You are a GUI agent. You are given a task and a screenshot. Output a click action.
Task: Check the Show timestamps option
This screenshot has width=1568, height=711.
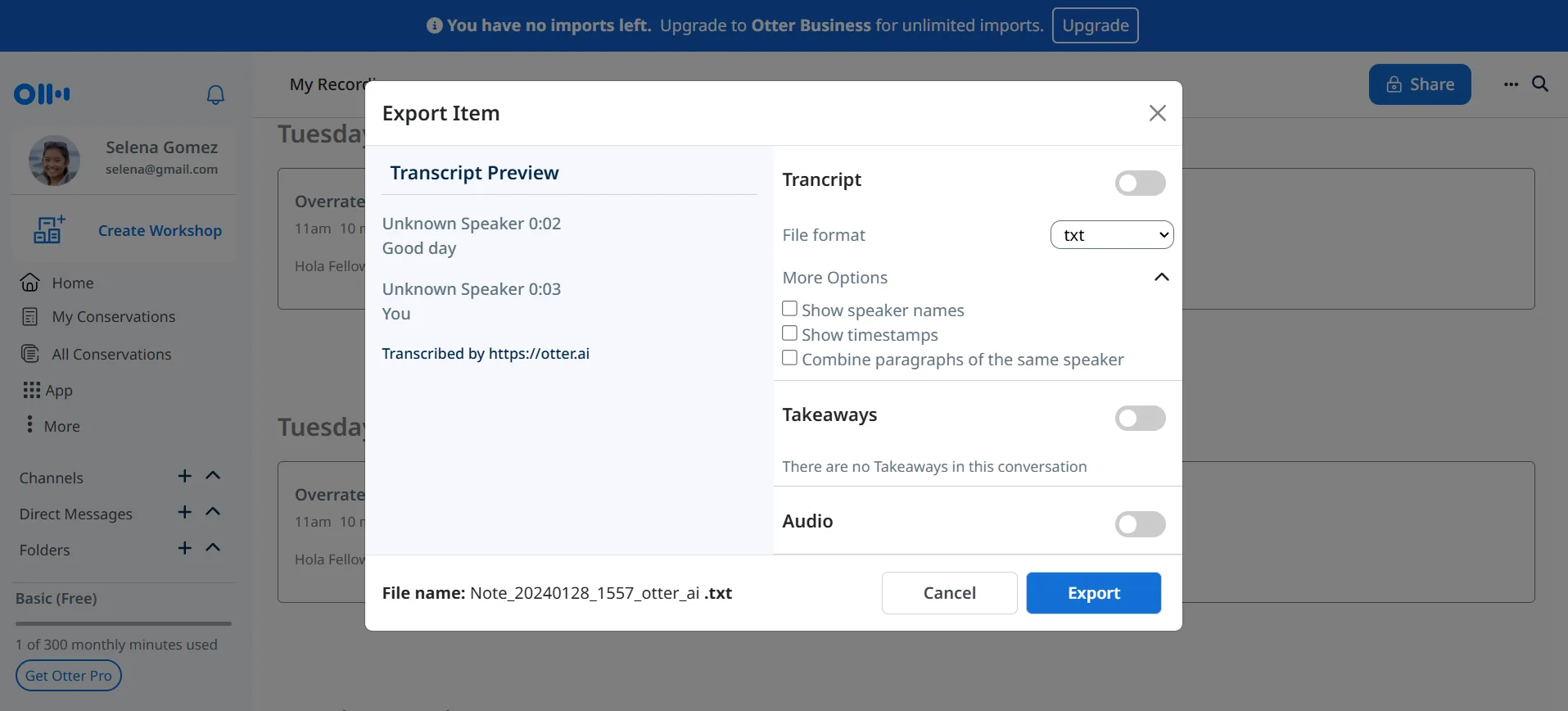[790, 333]
